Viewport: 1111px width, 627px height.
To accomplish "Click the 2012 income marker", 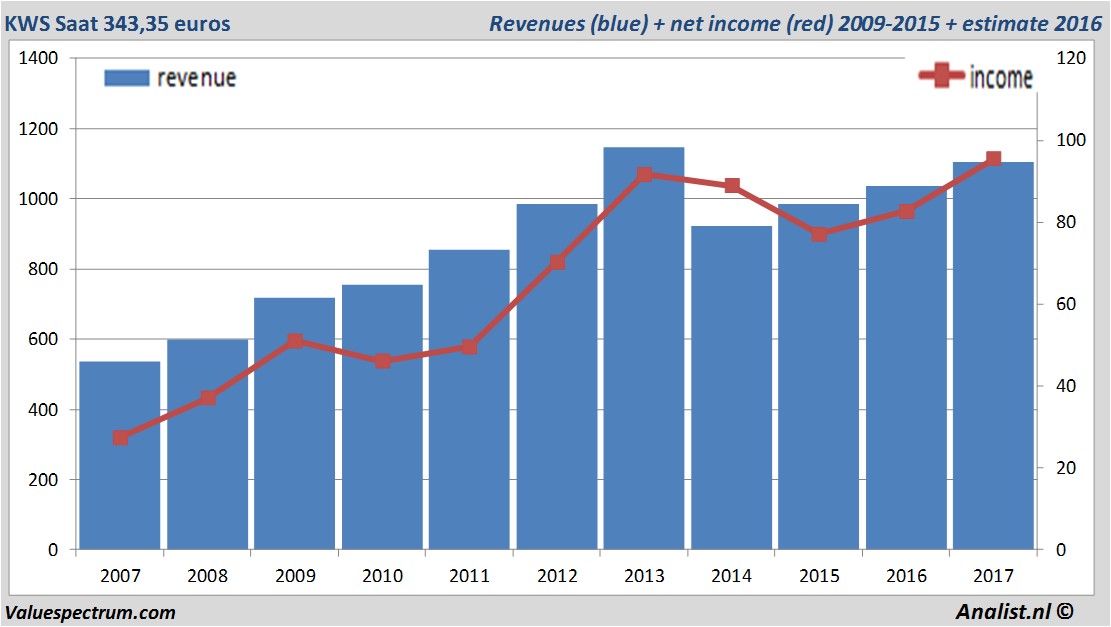I will (x=557, y=262).
